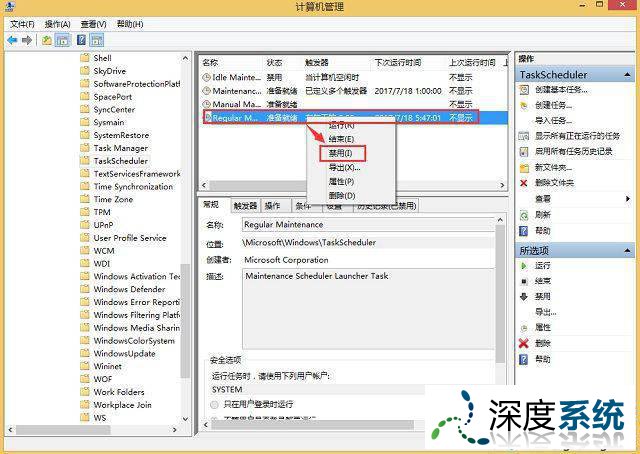
Task: Choose 属性(P) in the context menu
Action: [342, 182]
